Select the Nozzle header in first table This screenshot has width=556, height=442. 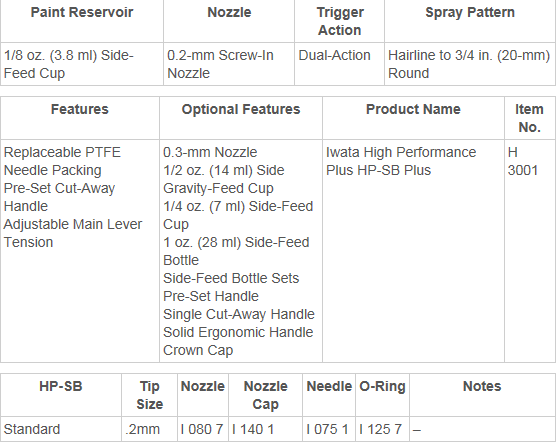click(x=229, y=12)
